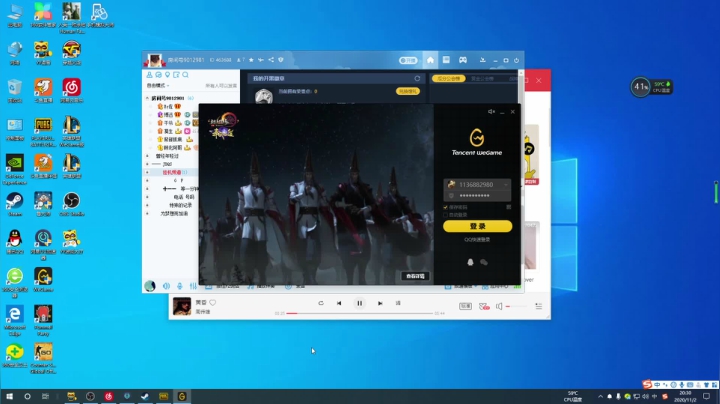The width and height of the screenshot is (720, 404).
Task: Click the yellow login button in WeGame
Action: point(477,226)
